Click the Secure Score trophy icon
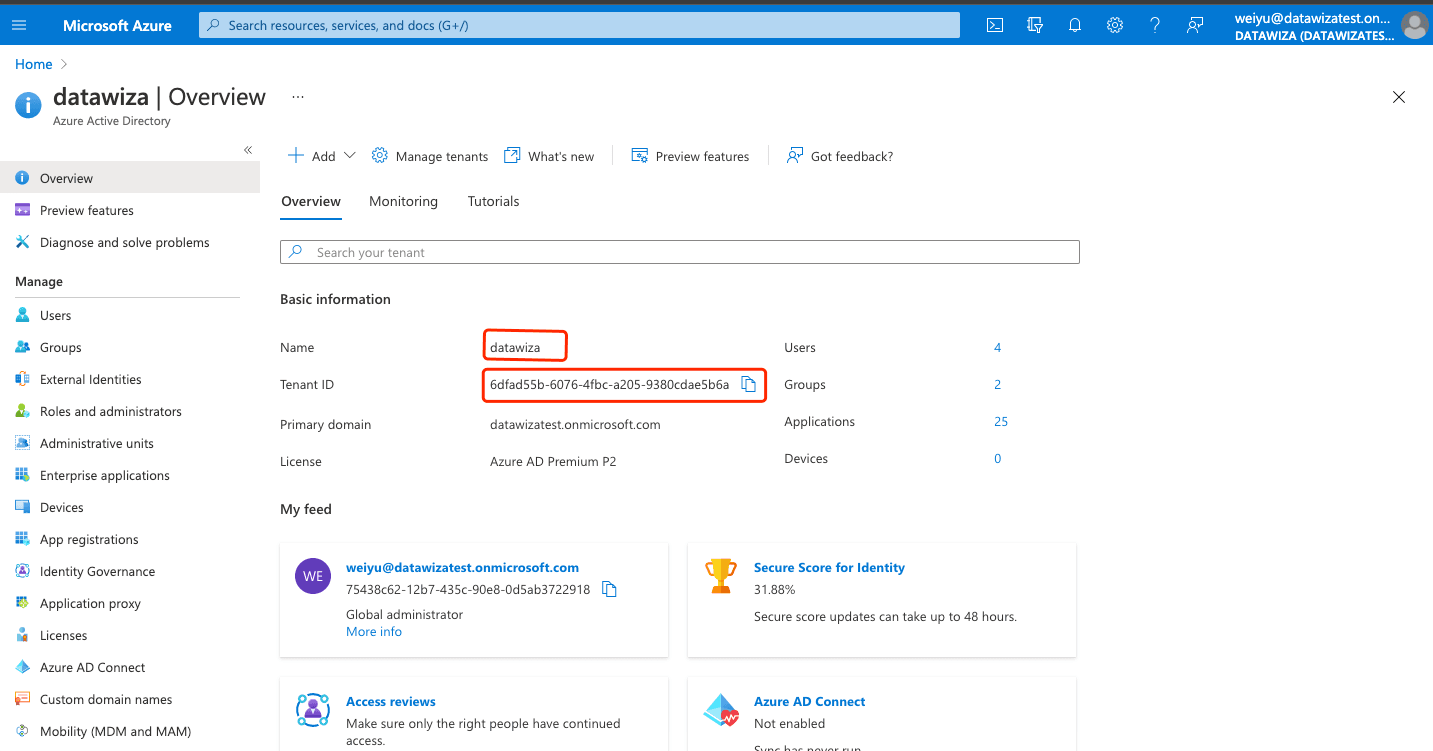1433x751 pixels. (x=721, y=575)
